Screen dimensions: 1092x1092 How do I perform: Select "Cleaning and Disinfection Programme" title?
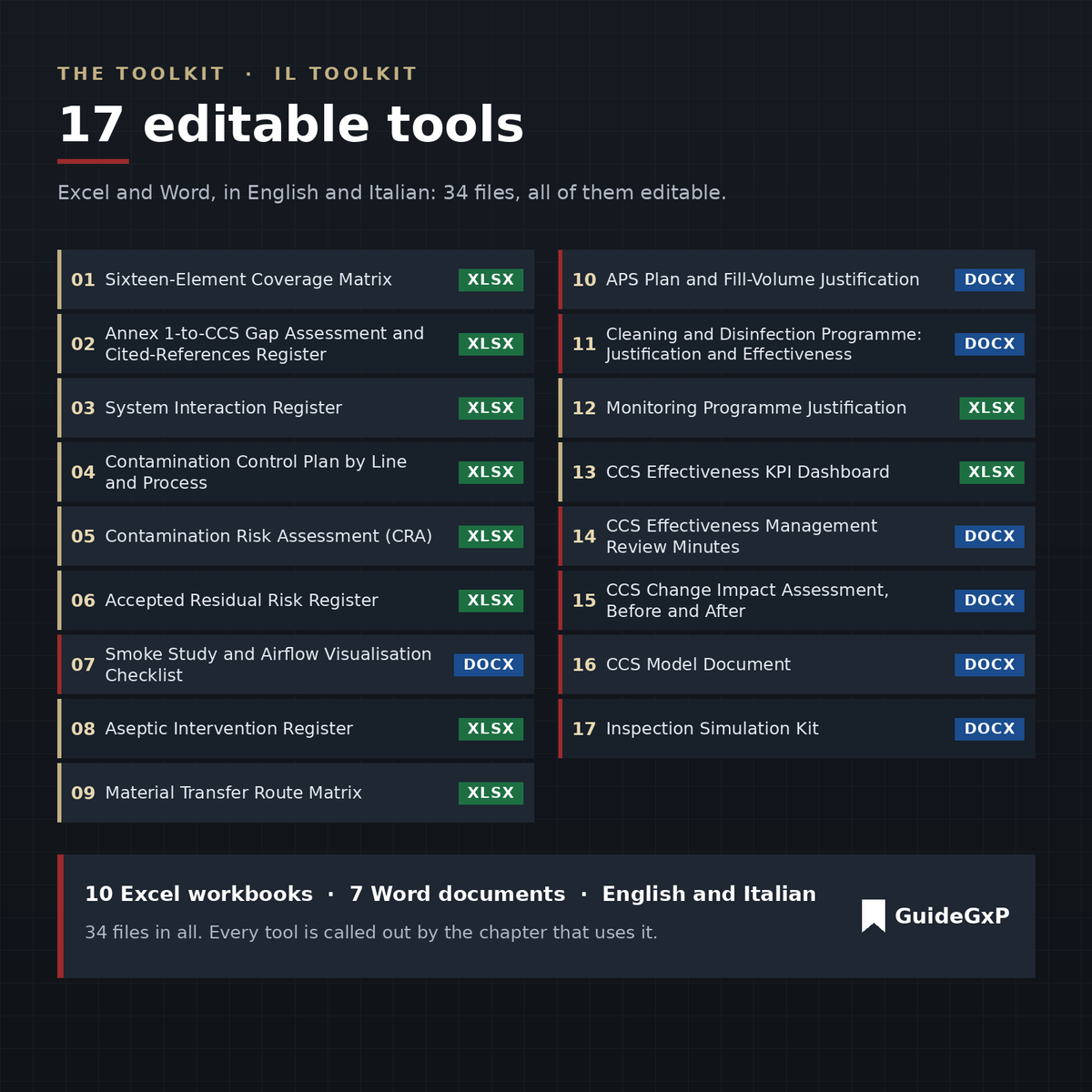click(763, 344)
